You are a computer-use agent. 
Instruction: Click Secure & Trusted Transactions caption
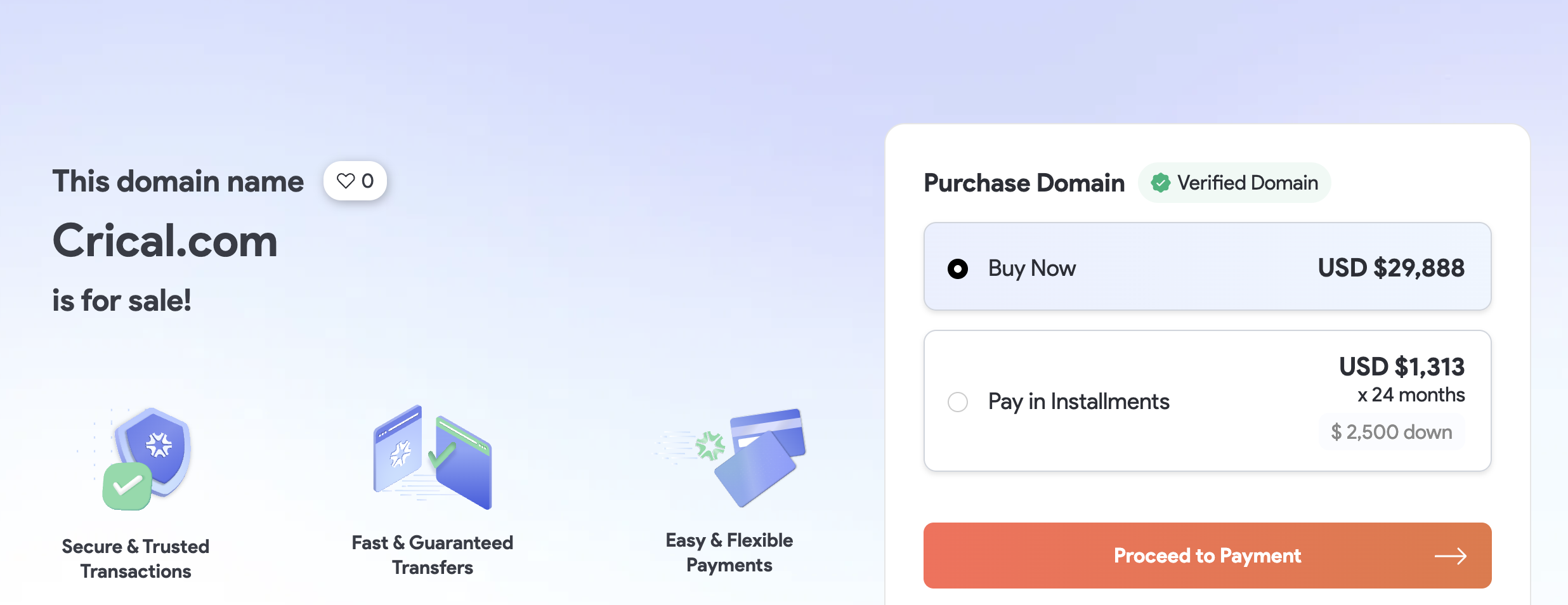tap(136, 559)
